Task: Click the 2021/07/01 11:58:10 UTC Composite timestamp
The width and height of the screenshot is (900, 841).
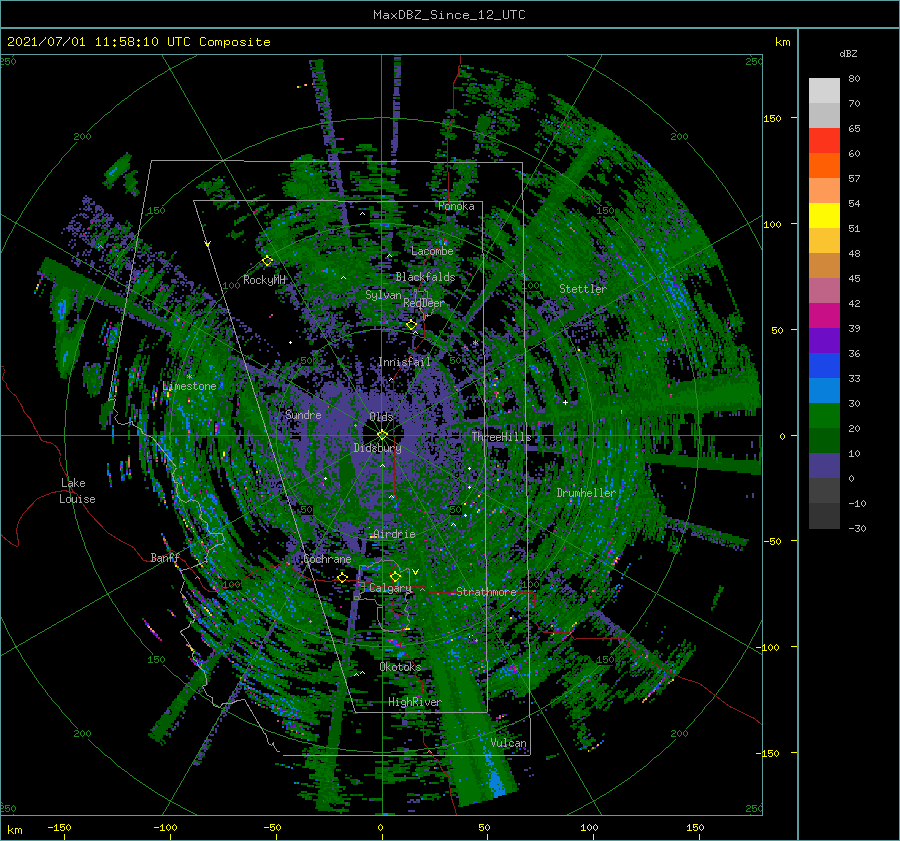Action: coord(138,42)
